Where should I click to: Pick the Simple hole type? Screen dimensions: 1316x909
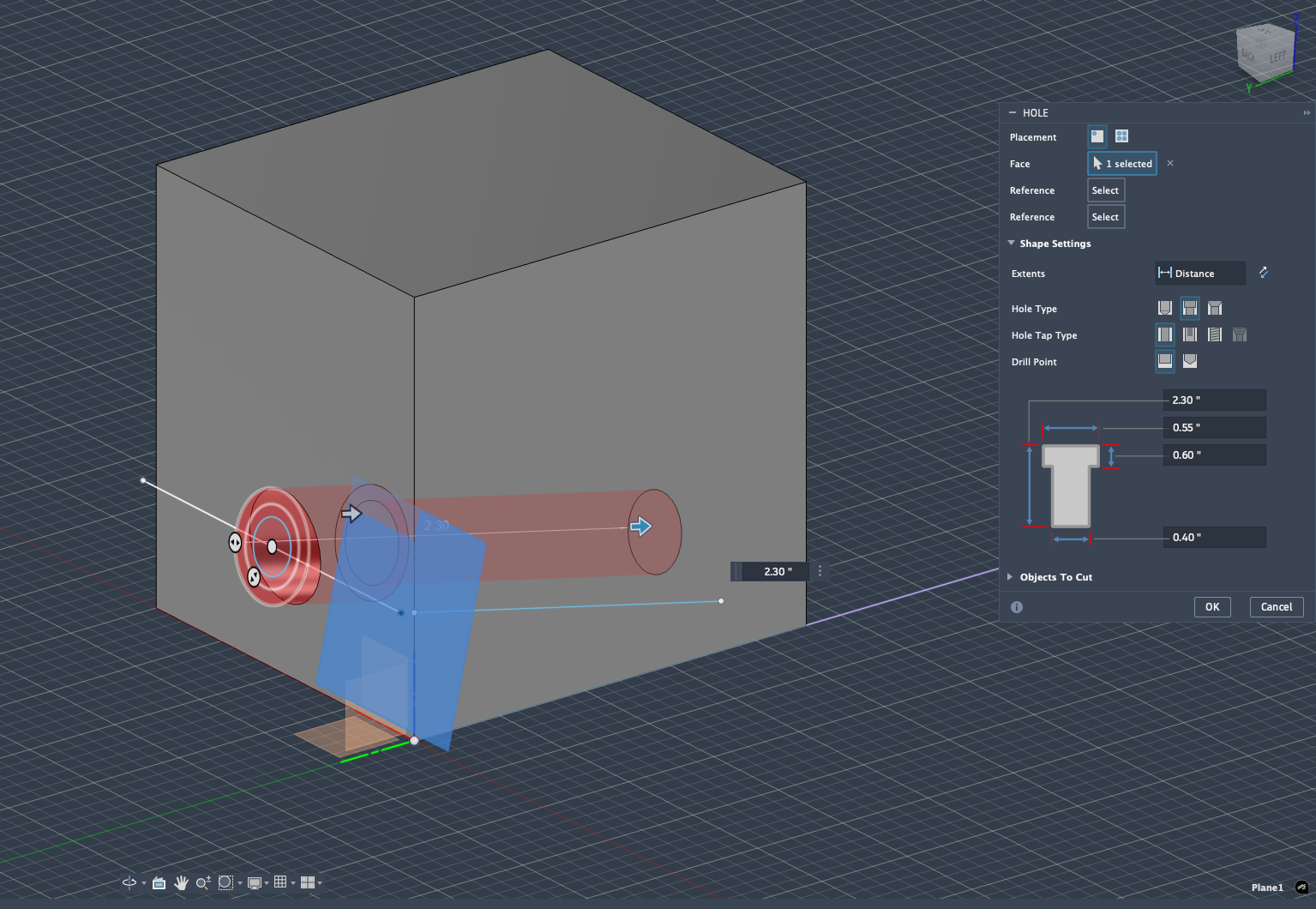[x=1165, y=308]
